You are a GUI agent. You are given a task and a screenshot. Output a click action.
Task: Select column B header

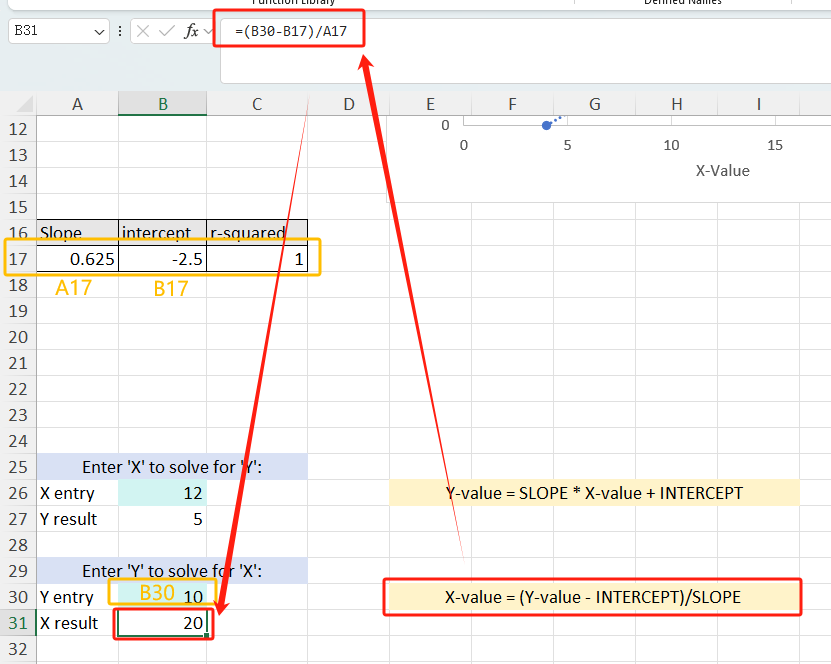[x=163, y=104]
